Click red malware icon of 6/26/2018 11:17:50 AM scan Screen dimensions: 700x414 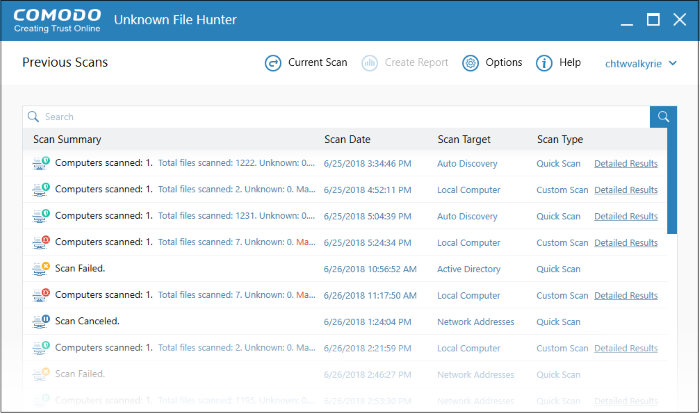(41, 295)
